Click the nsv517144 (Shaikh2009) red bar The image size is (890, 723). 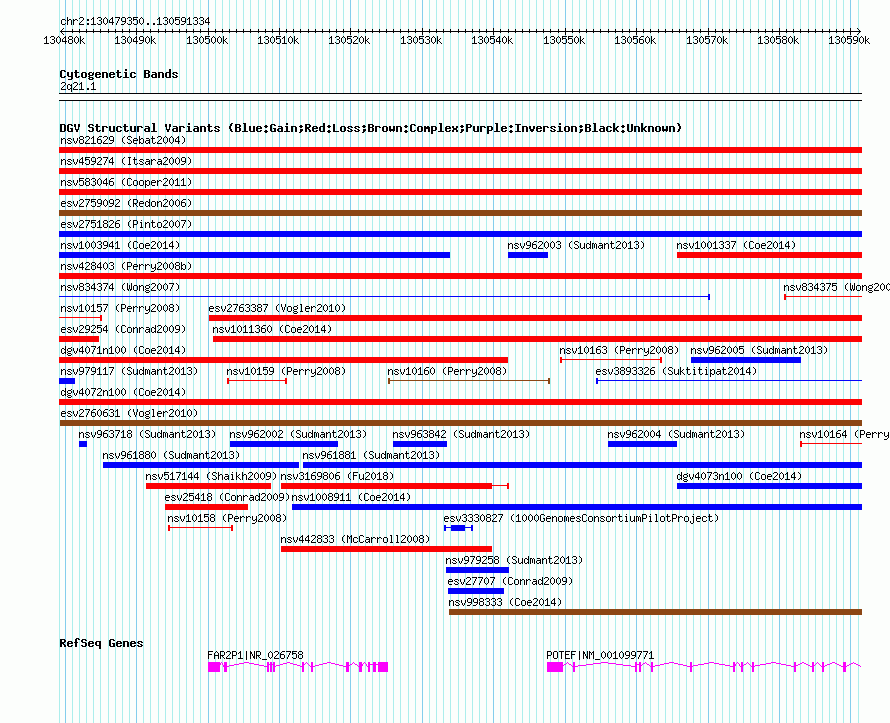point(208,486)
